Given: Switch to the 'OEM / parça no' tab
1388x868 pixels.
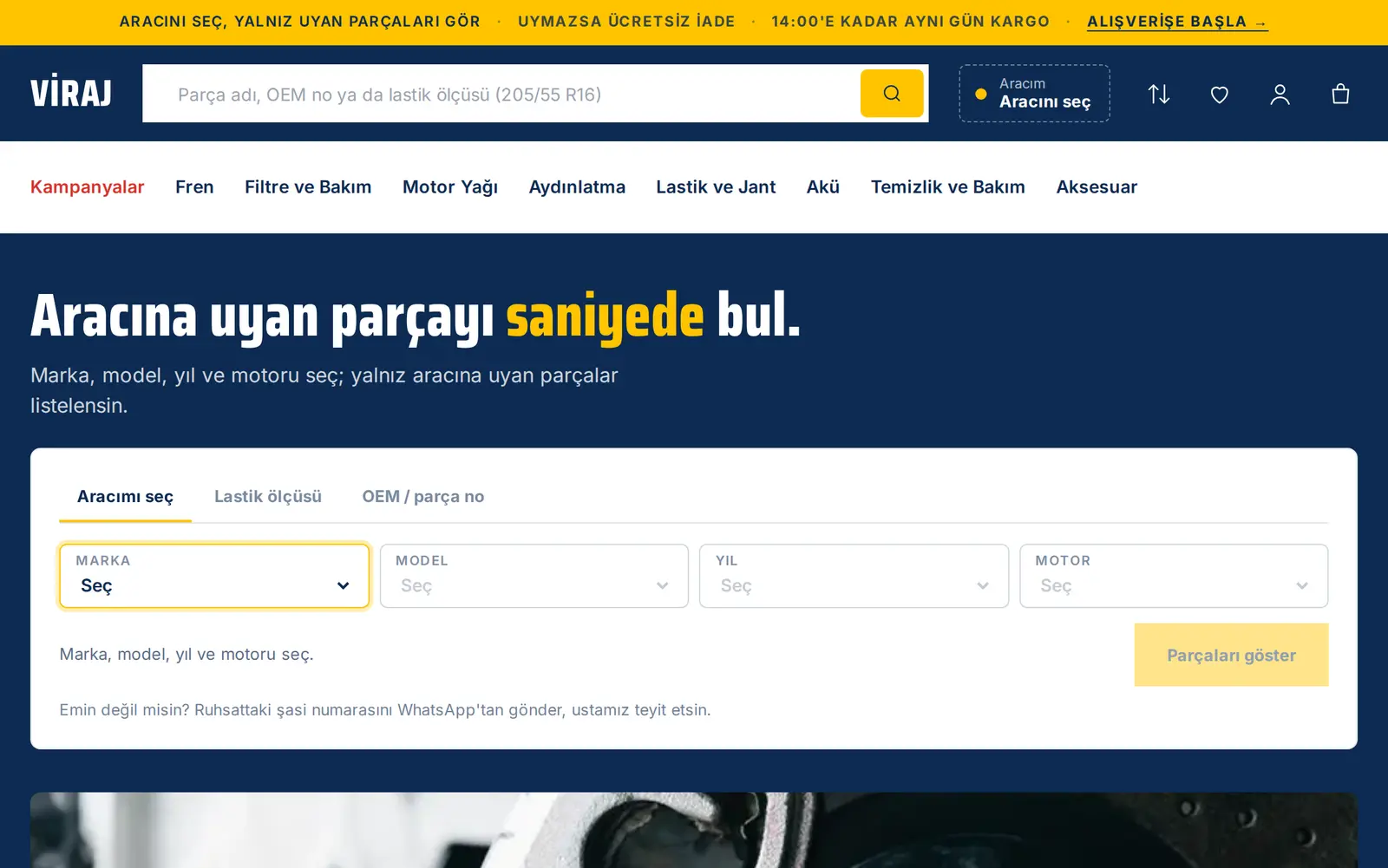Looking at the screenshot, I should pos(423,497).
